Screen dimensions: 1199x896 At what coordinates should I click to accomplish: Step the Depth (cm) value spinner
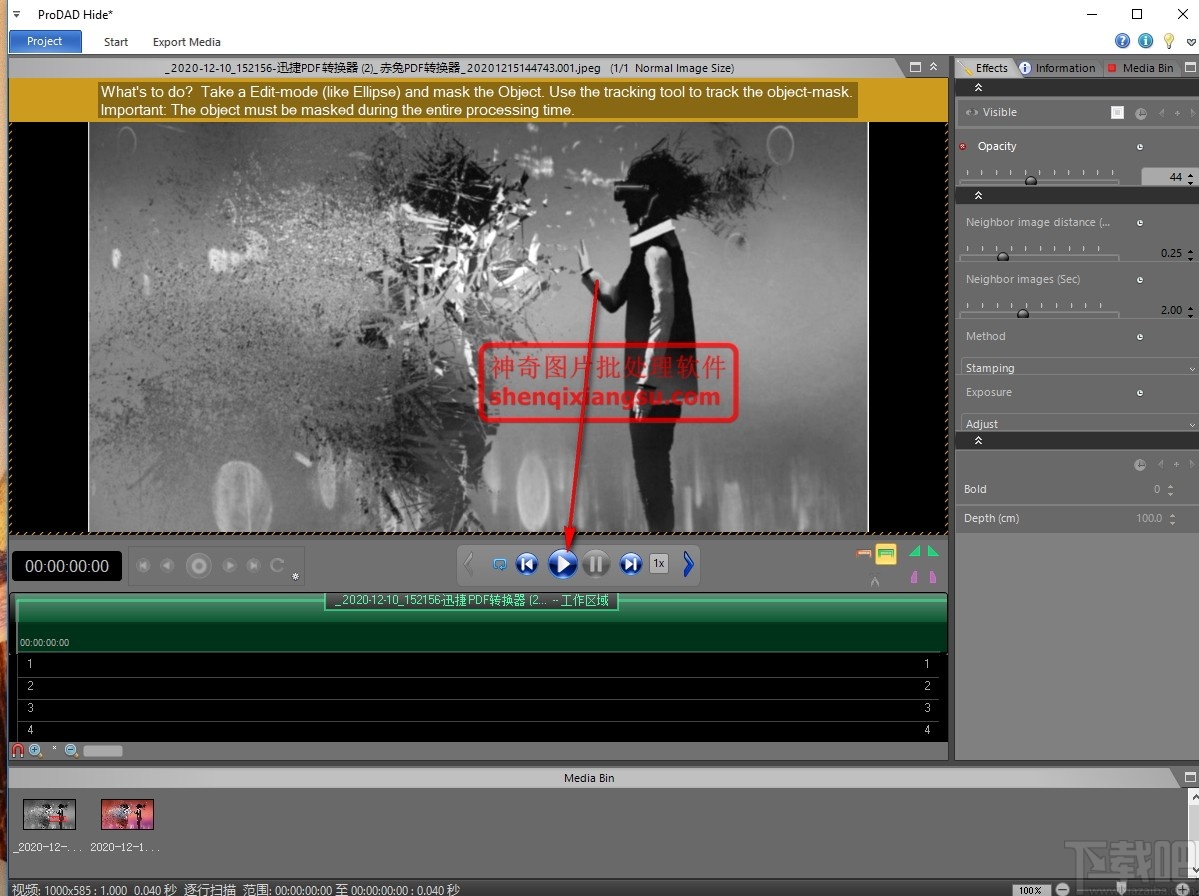1172,518
